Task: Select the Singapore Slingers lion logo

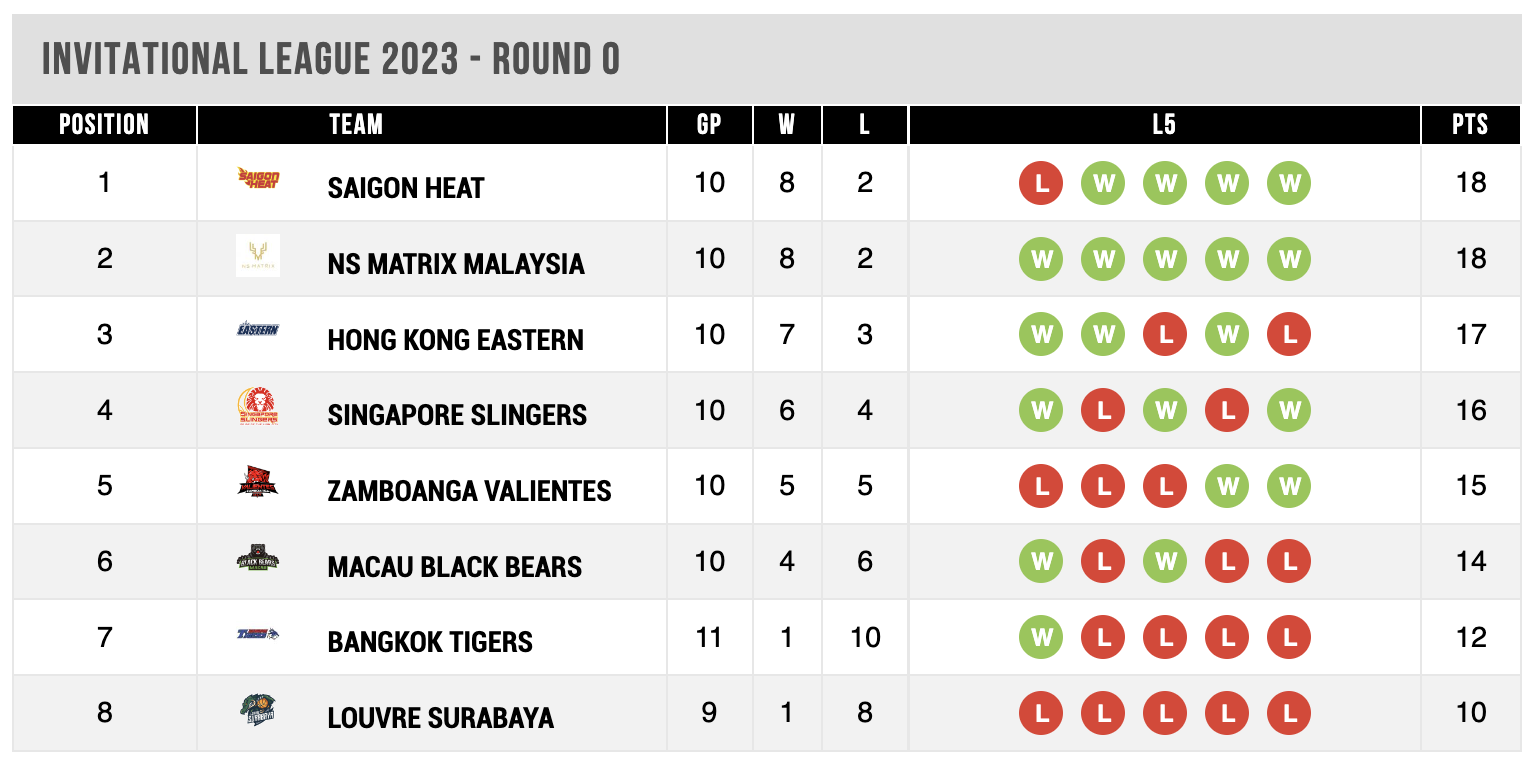Action: 258,408
